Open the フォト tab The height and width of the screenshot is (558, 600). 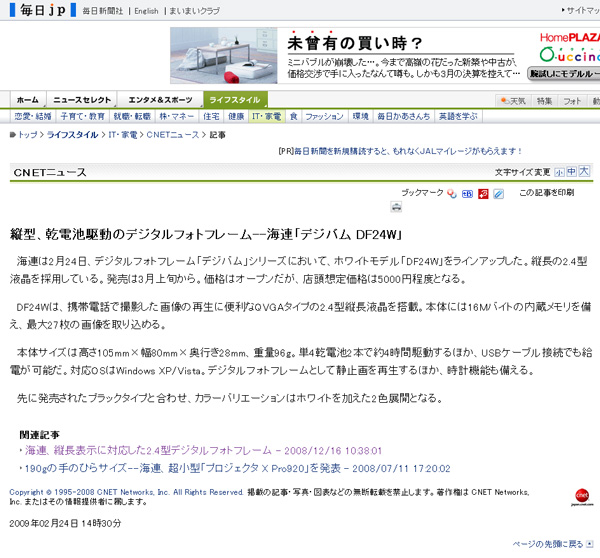coord(572,101)
